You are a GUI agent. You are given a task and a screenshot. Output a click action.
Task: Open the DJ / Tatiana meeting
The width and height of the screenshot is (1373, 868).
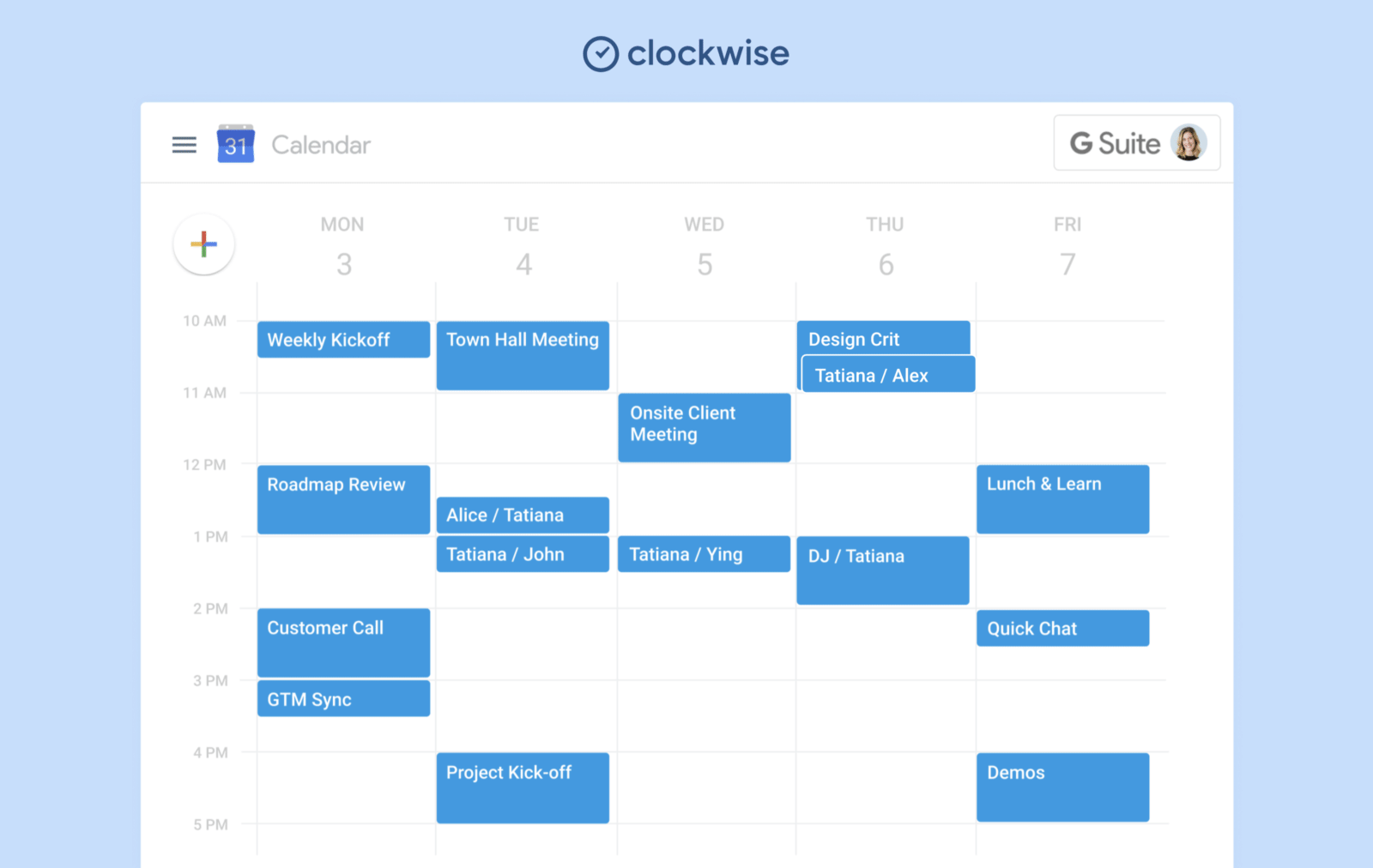882,570
